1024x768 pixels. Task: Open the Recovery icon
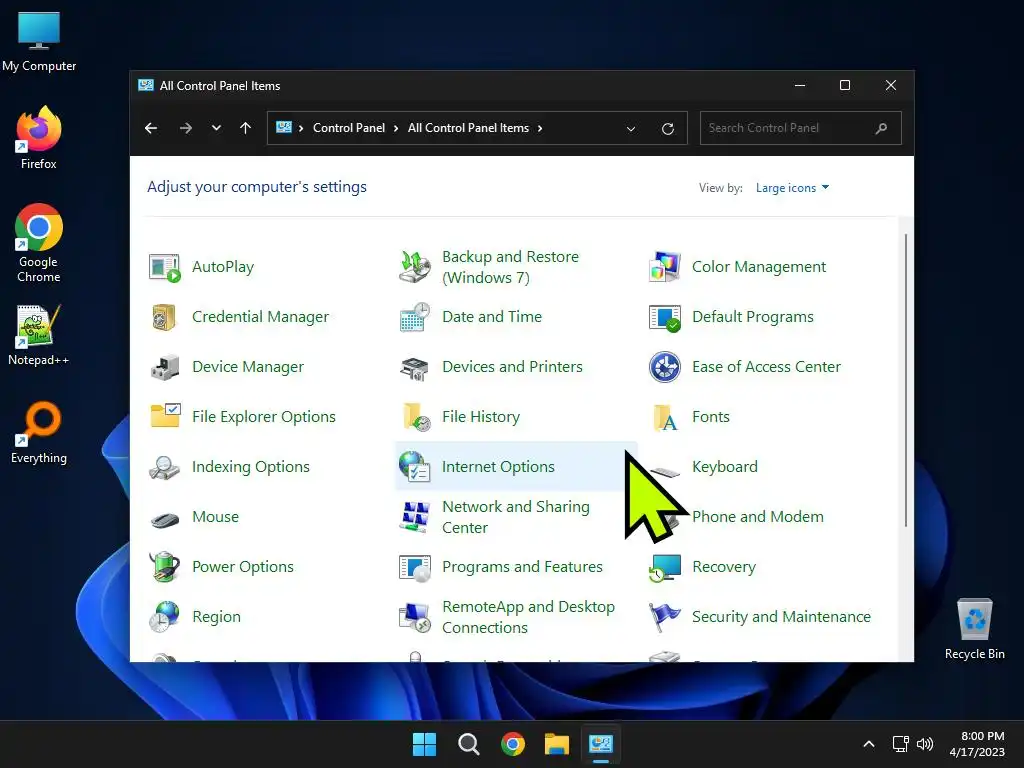pyautogui.click(x=665, y=568)
